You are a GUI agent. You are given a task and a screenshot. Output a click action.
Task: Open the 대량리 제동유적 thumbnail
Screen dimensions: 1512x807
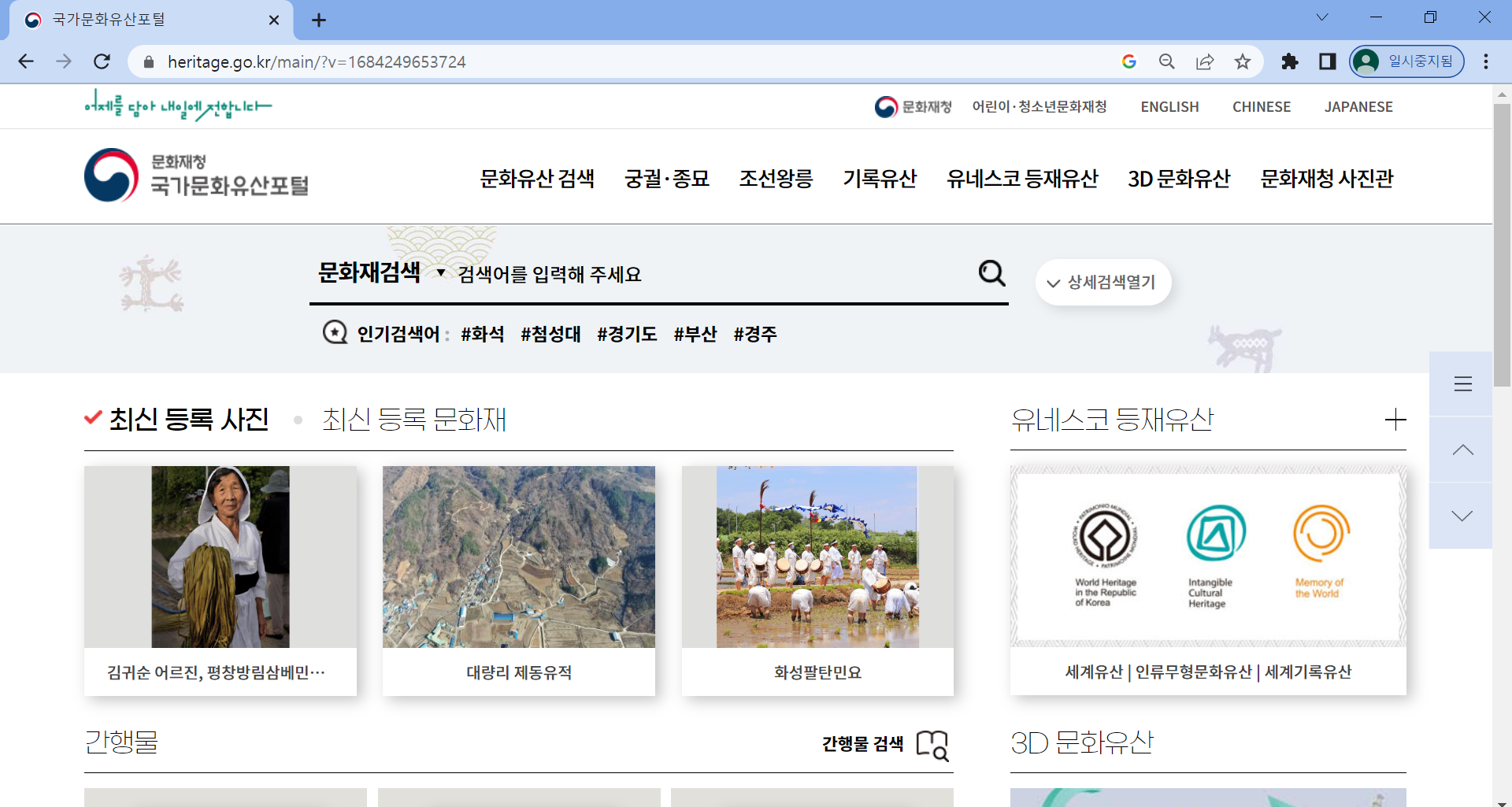click(518, 556)
